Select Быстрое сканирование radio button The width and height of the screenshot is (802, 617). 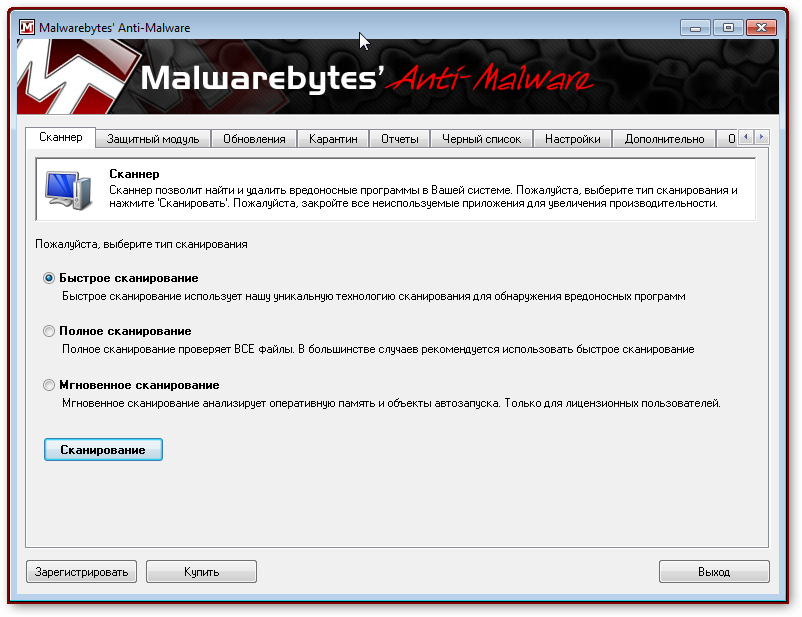(x=49, y=278)
